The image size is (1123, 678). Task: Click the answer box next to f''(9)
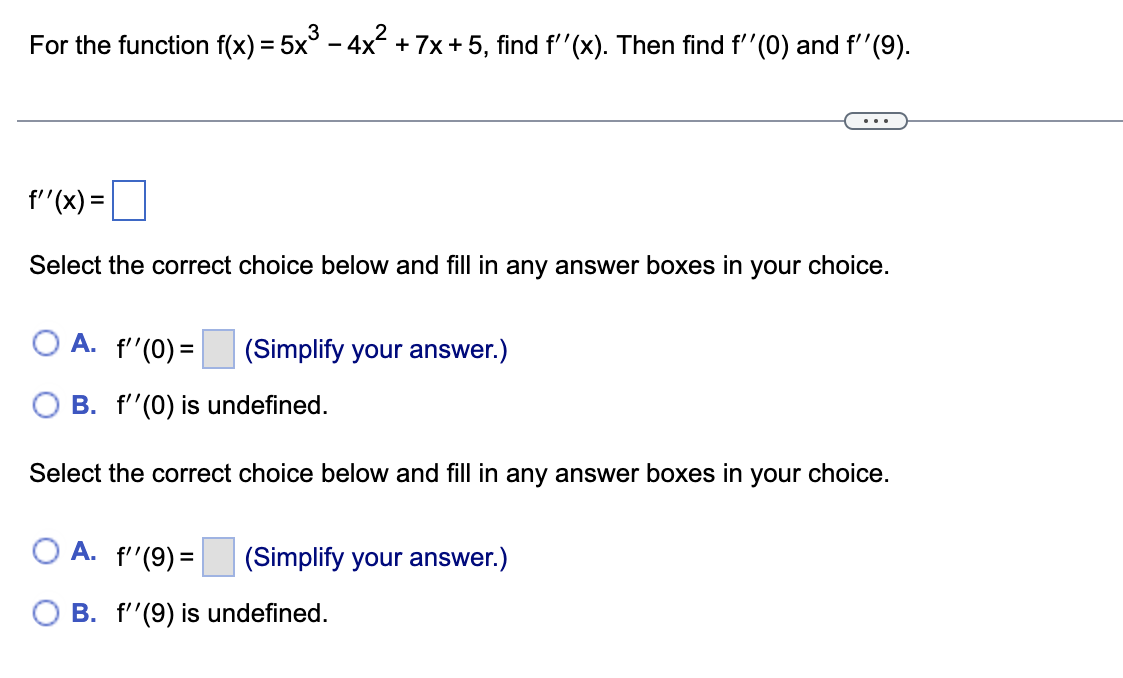point(218,557)
